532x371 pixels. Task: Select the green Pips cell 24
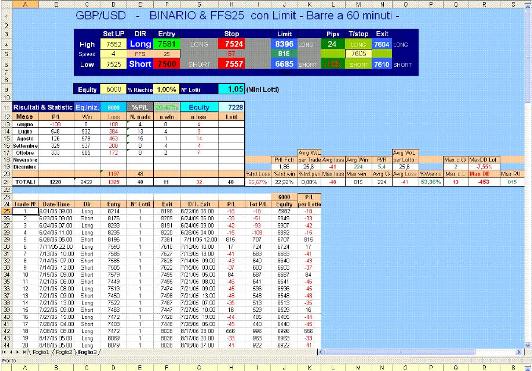tap(332, 44)
